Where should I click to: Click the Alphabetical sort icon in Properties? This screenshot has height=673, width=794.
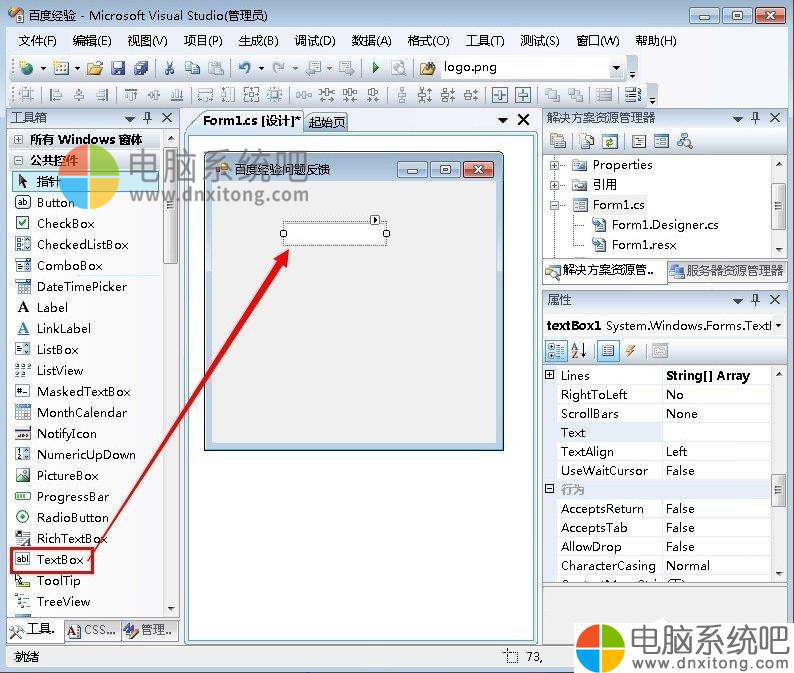tap(579, 350)
